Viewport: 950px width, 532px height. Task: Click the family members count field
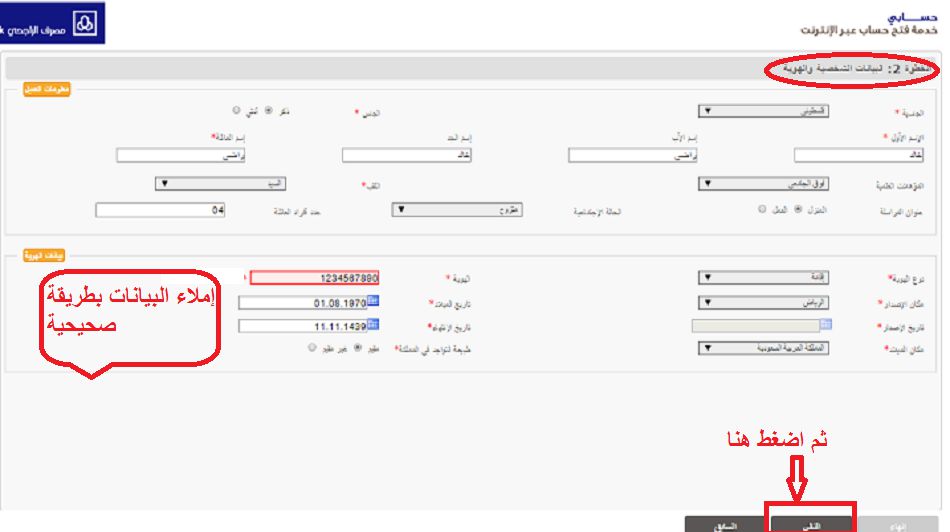pos(161,210)
